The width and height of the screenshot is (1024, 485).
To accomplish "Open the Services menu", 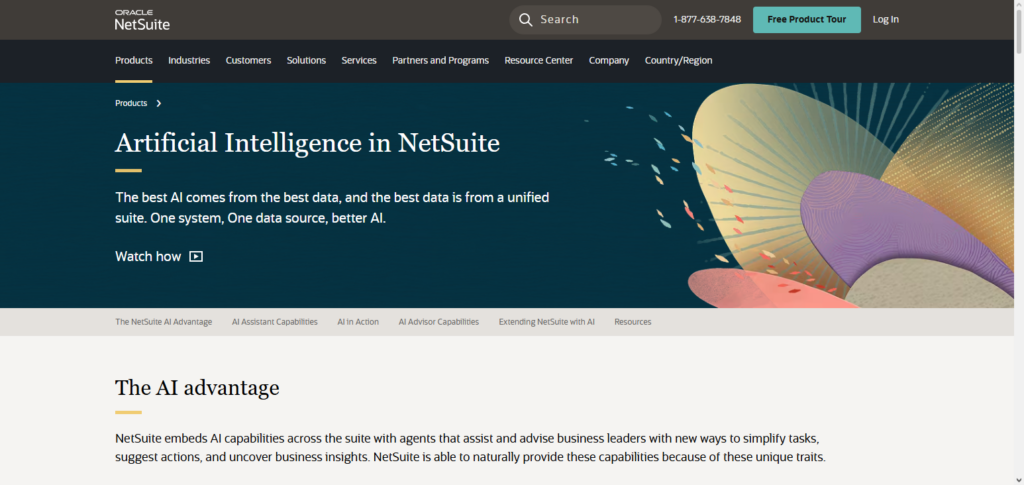I will (359, 60).
